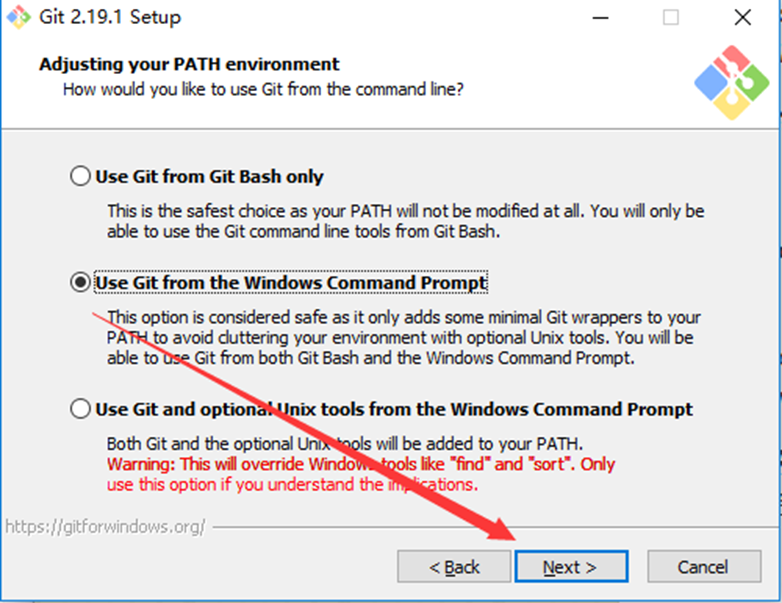The width and height of the screenshot is (782, 603).
Task: Select 'Use Git from Git Bash only'
Action: tap(80, 177)
